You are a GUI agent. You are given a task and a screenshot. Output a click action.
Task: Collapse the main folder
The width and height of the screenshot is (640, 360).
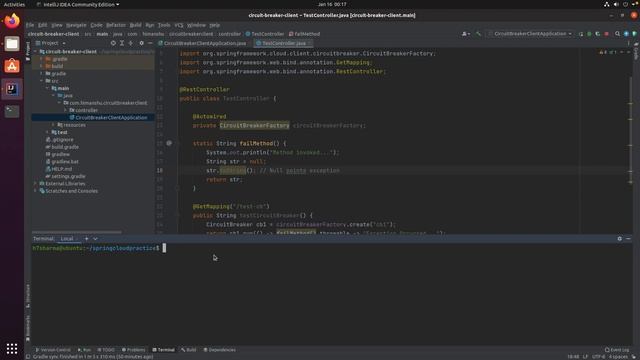(x=47, y=88)
